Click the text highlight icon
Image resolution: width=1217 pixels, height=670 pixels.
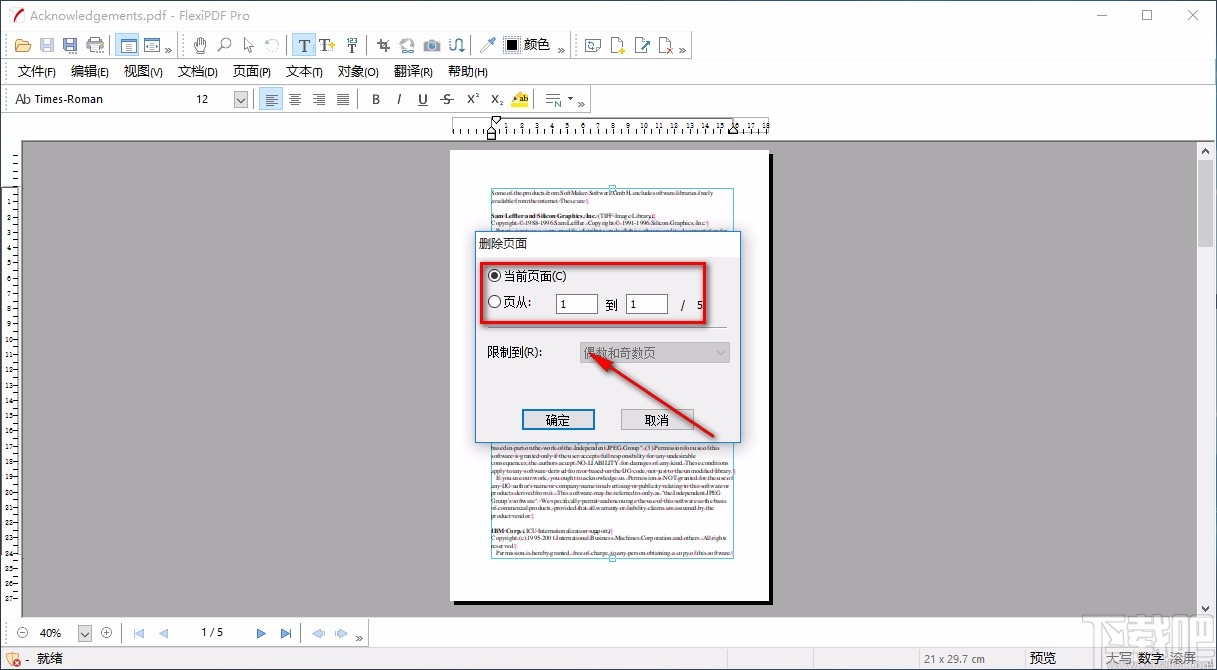pyautogui.click(x=520, y=99)
